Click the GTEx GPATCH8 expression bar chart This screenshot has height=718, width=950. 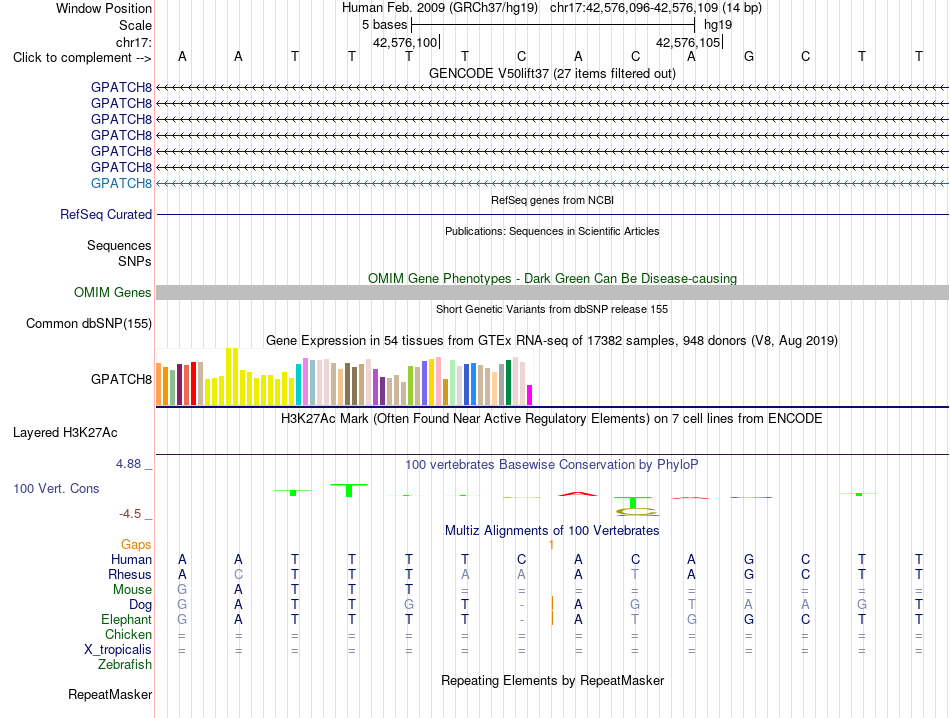click(344, 376)
